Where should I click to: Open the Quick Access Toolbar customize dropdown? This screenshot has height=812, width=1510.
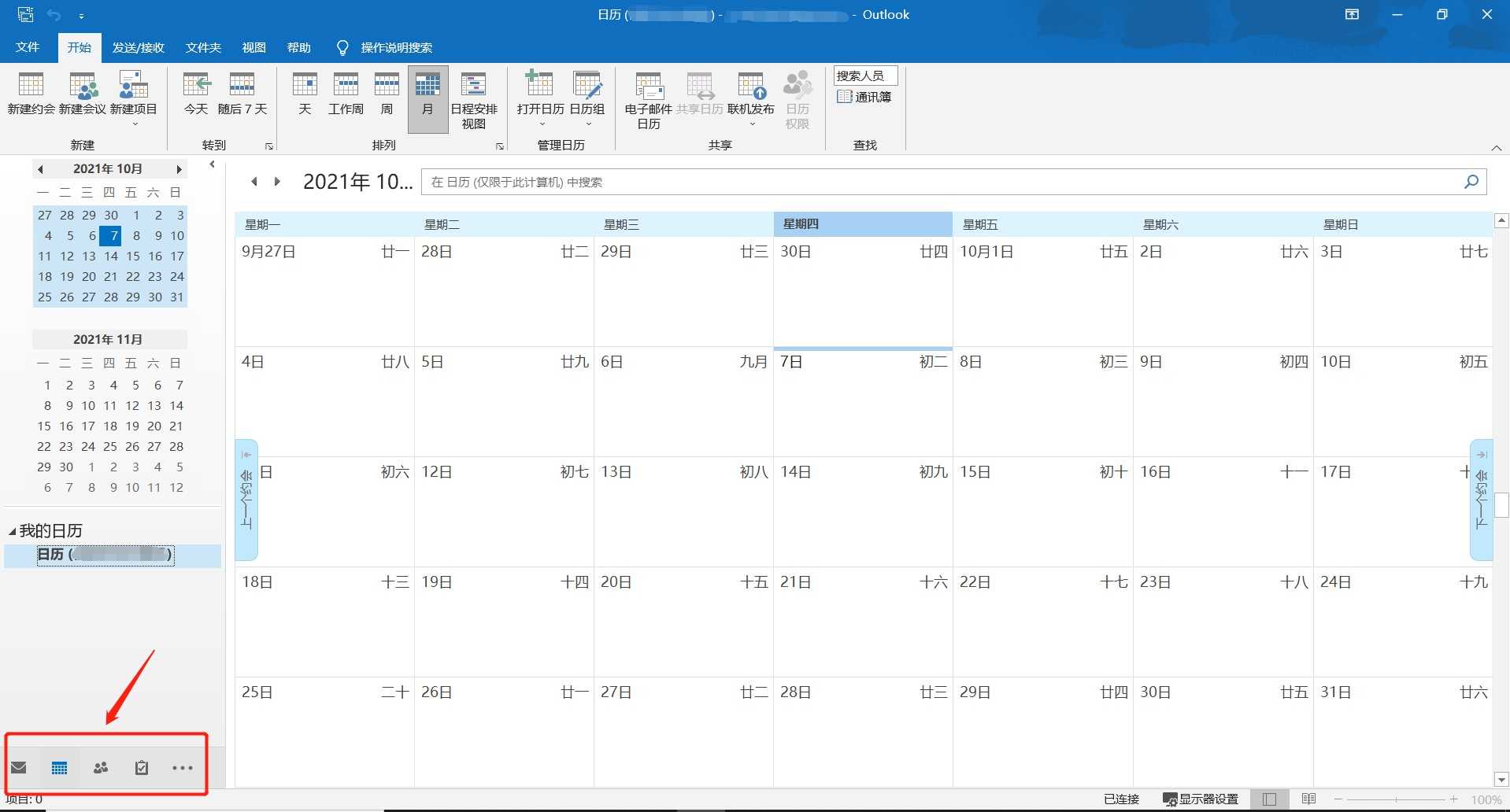click(82, 15)
